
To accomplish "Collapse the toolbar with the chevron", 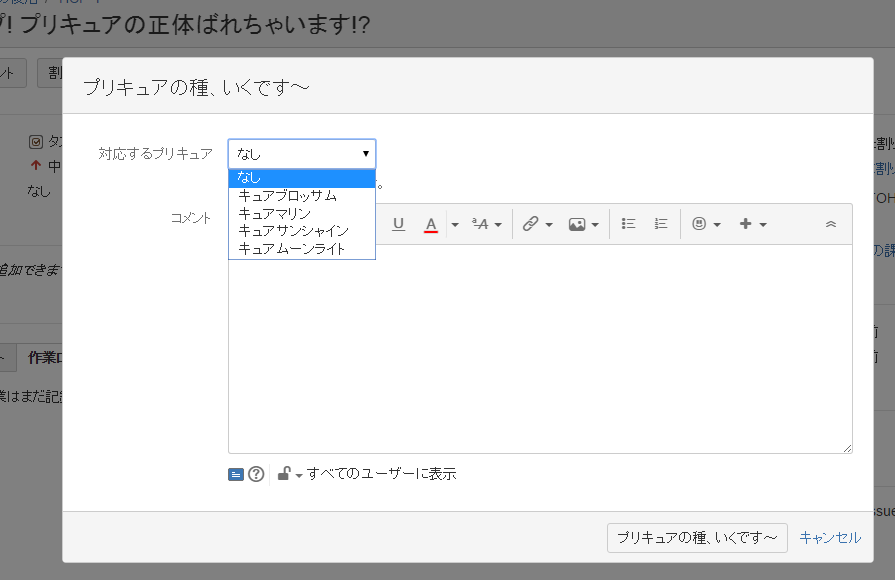I will pos(830,223).
